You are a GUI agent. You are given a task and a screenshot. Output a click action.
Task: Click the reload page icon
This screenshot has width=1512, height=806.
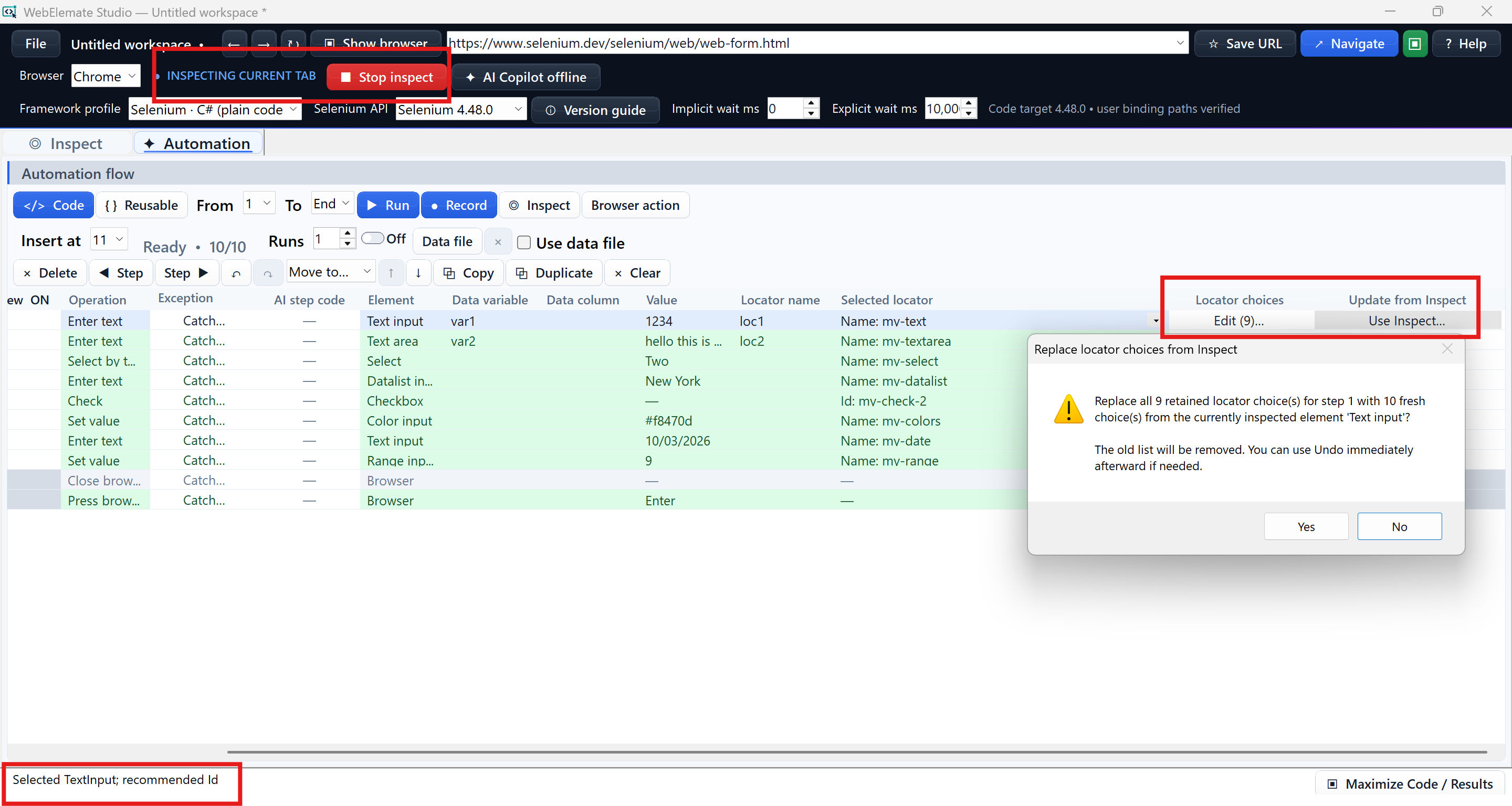click(293, 44)
